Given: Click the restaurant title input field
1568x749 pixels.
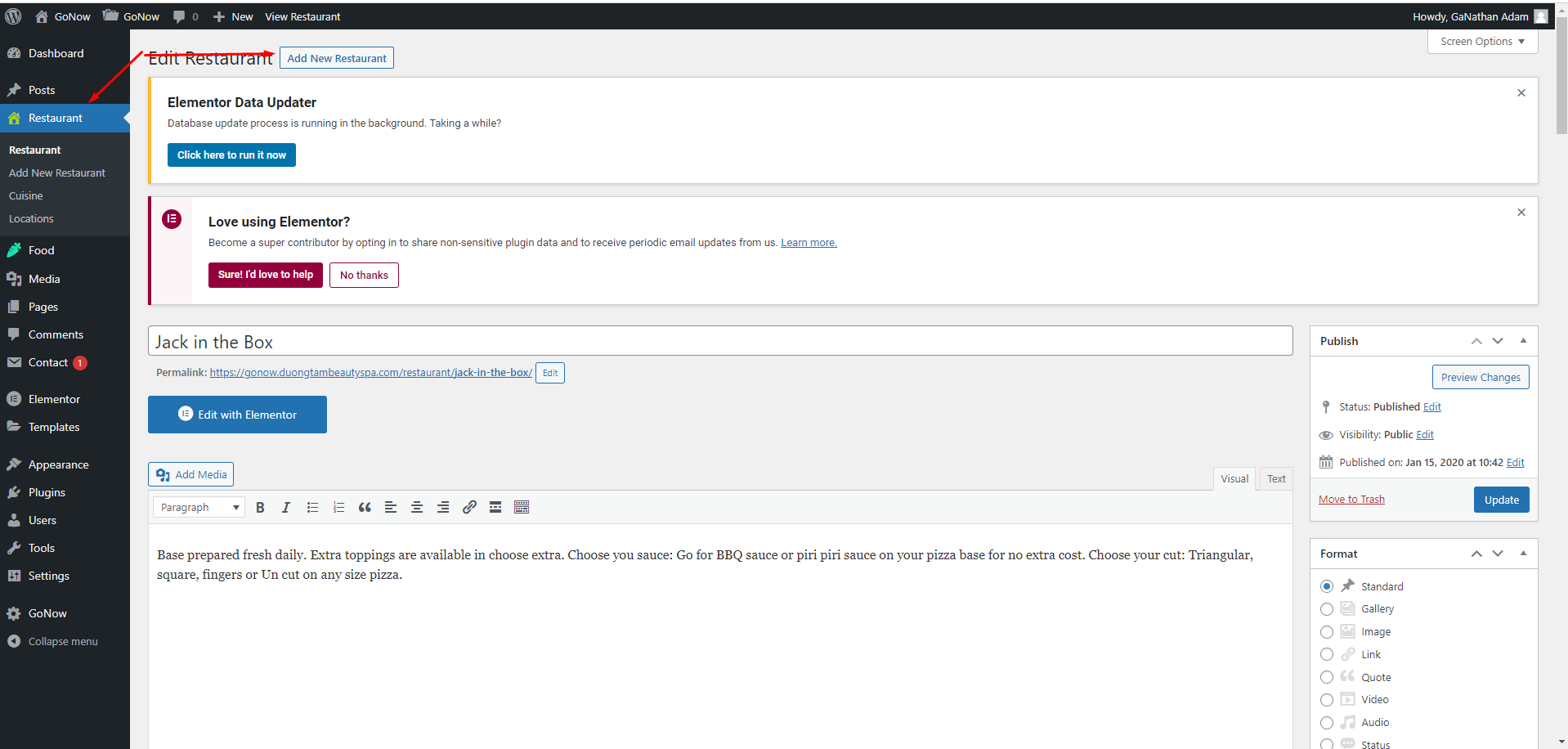Looking at the screenshot, I should click(x=720, y=341).
